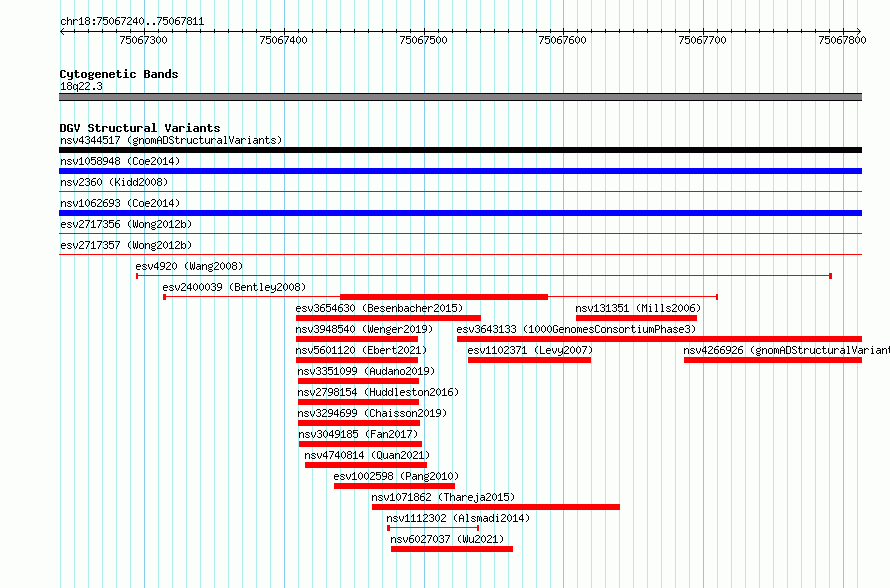This screenshot has width=890, height=588.
Task: Select the esv1102371 (Levy2007) label
Action: [x=530, y=350]
